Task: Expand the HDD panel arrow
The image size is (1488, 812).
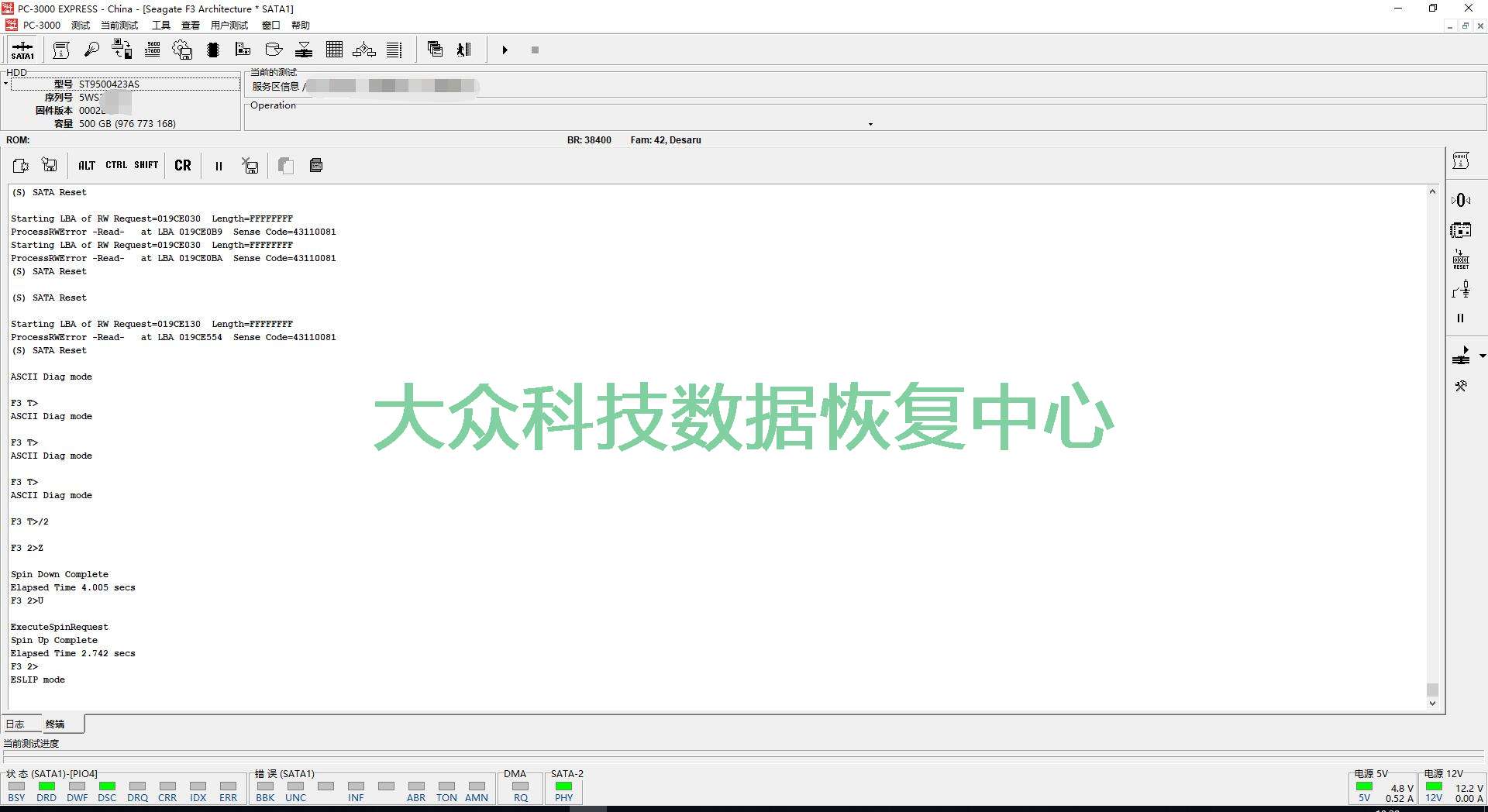Action: [5, 84]
